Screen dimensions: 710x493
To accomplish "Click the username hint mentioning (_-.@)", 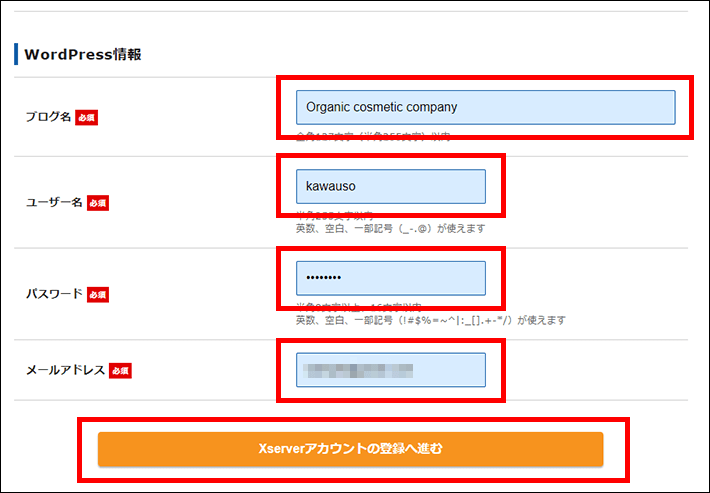I will 390,229.
